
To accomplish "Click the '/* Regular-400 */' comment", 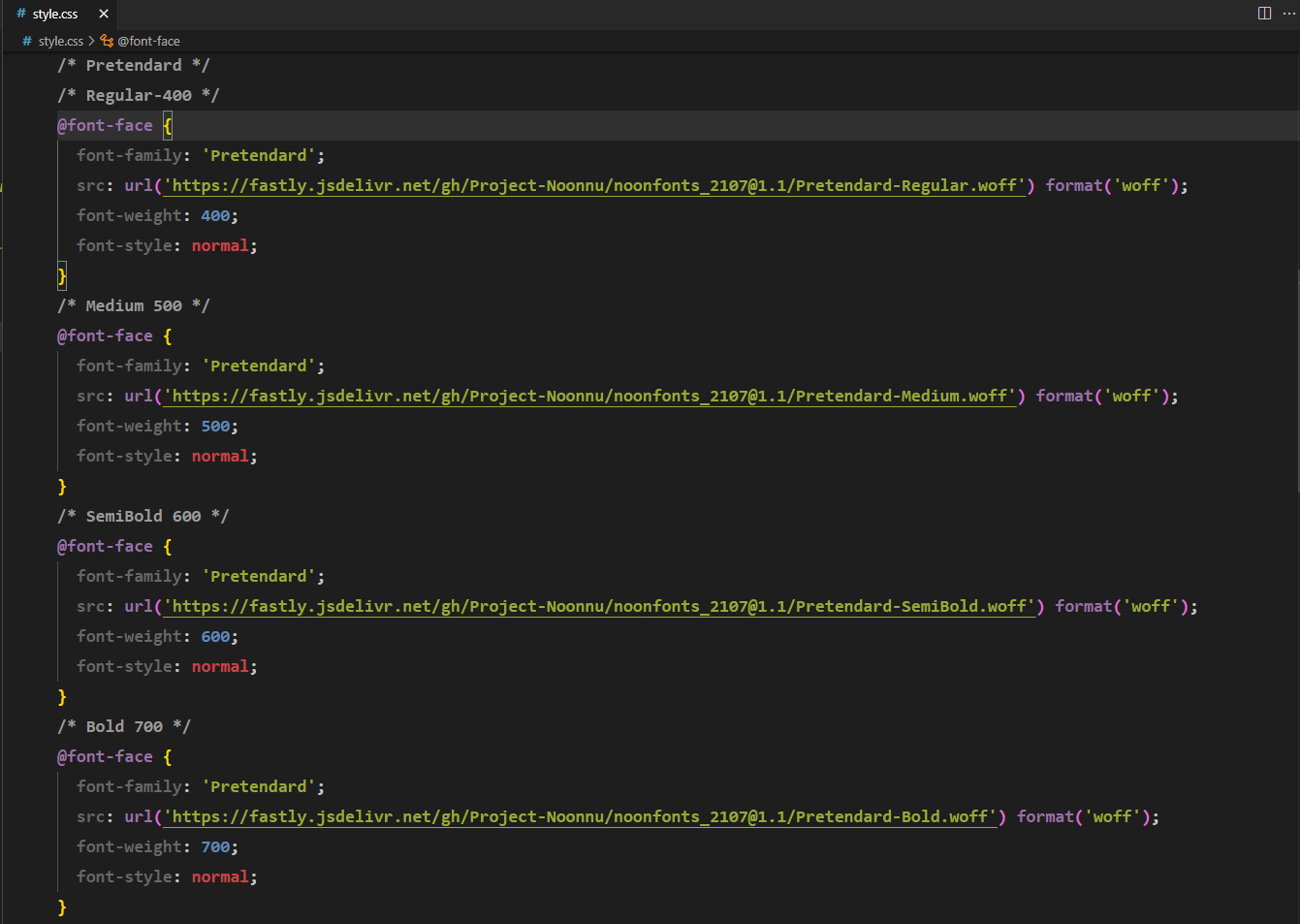I will (139, 95).
